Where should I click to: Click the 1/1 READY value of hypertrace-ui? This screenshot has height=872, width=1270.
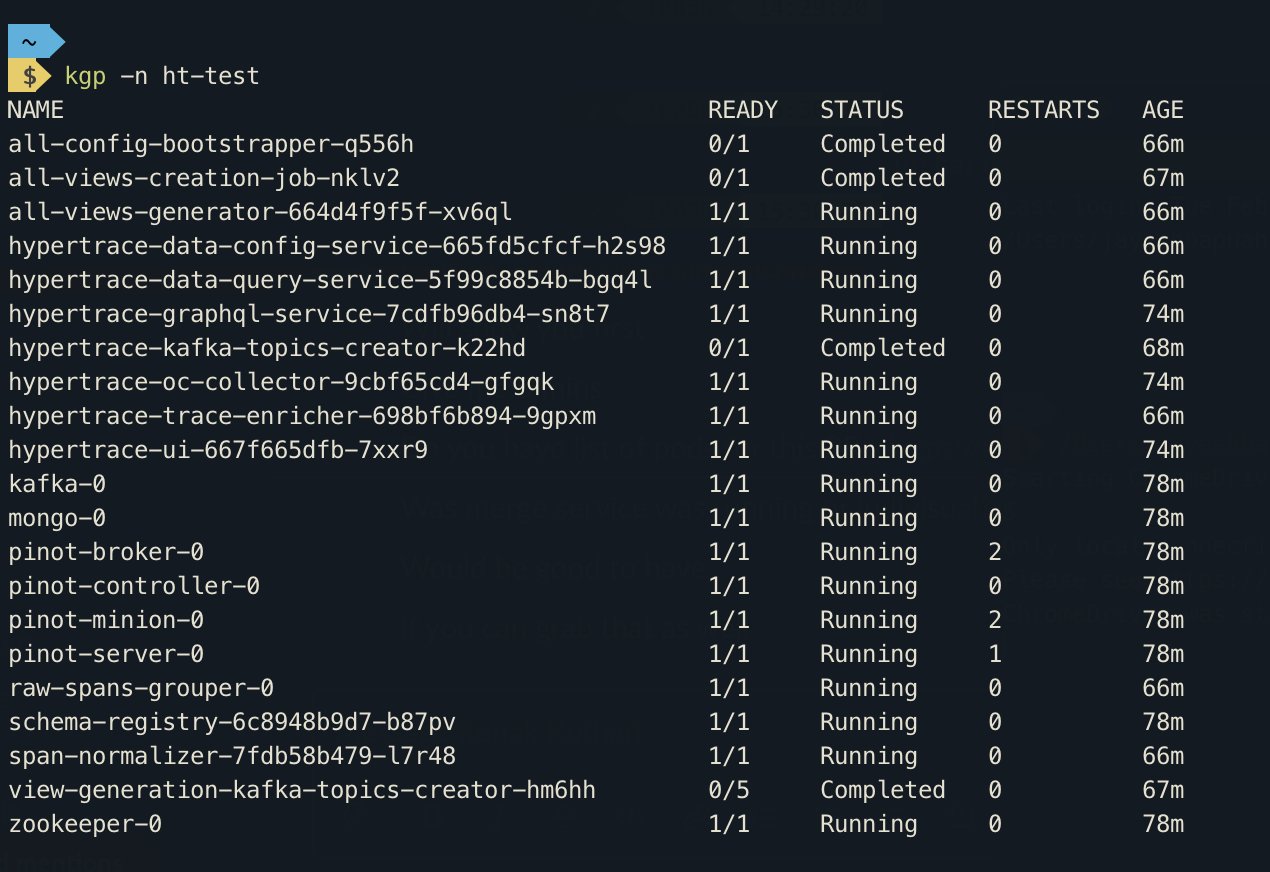pos(729,450)
